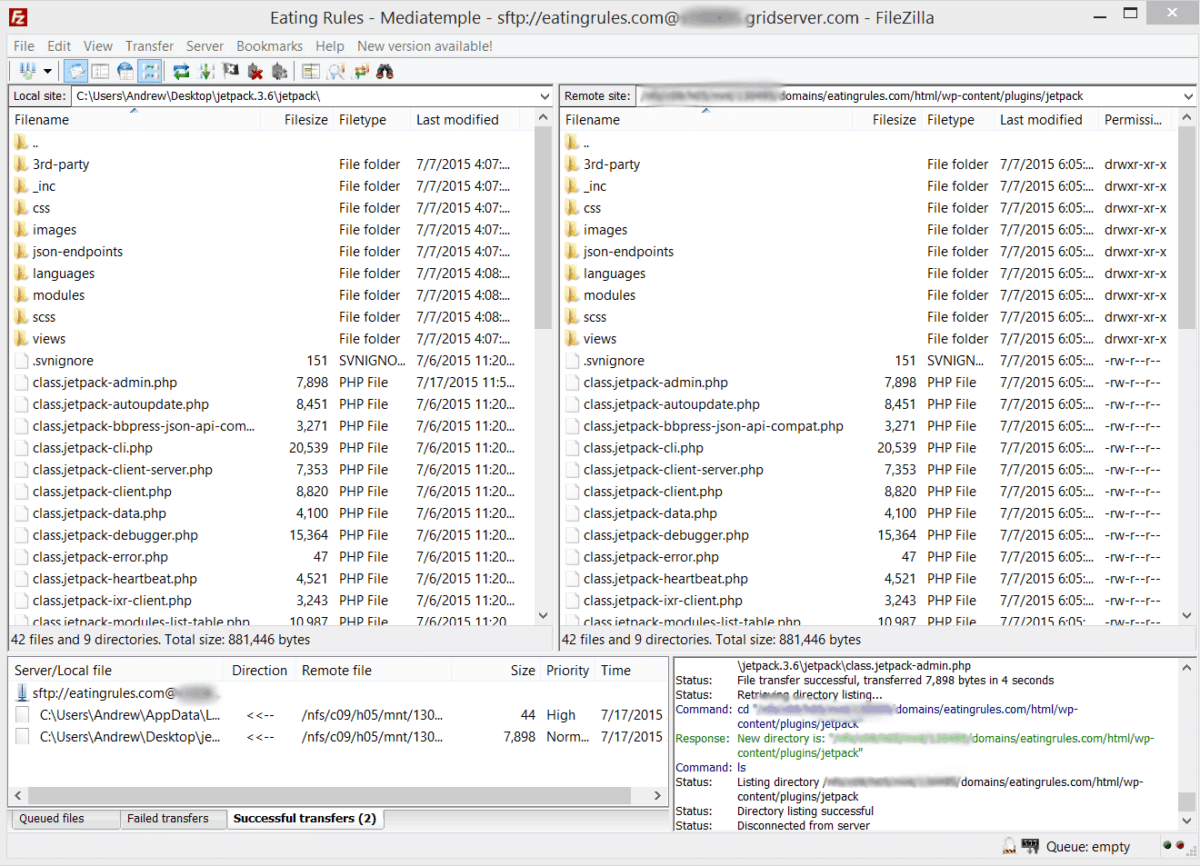Toggle the message log display
The width and height of the screenshot is (1200, 866).
click(75, 71)
